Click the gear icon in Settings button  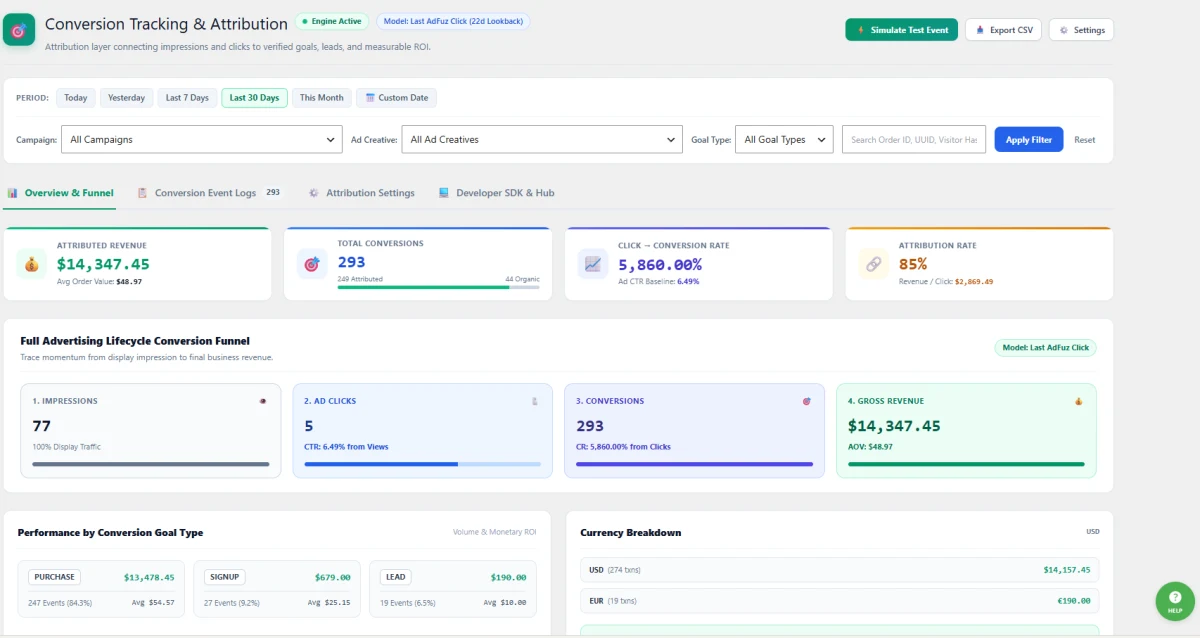[x=1064, y=30]
